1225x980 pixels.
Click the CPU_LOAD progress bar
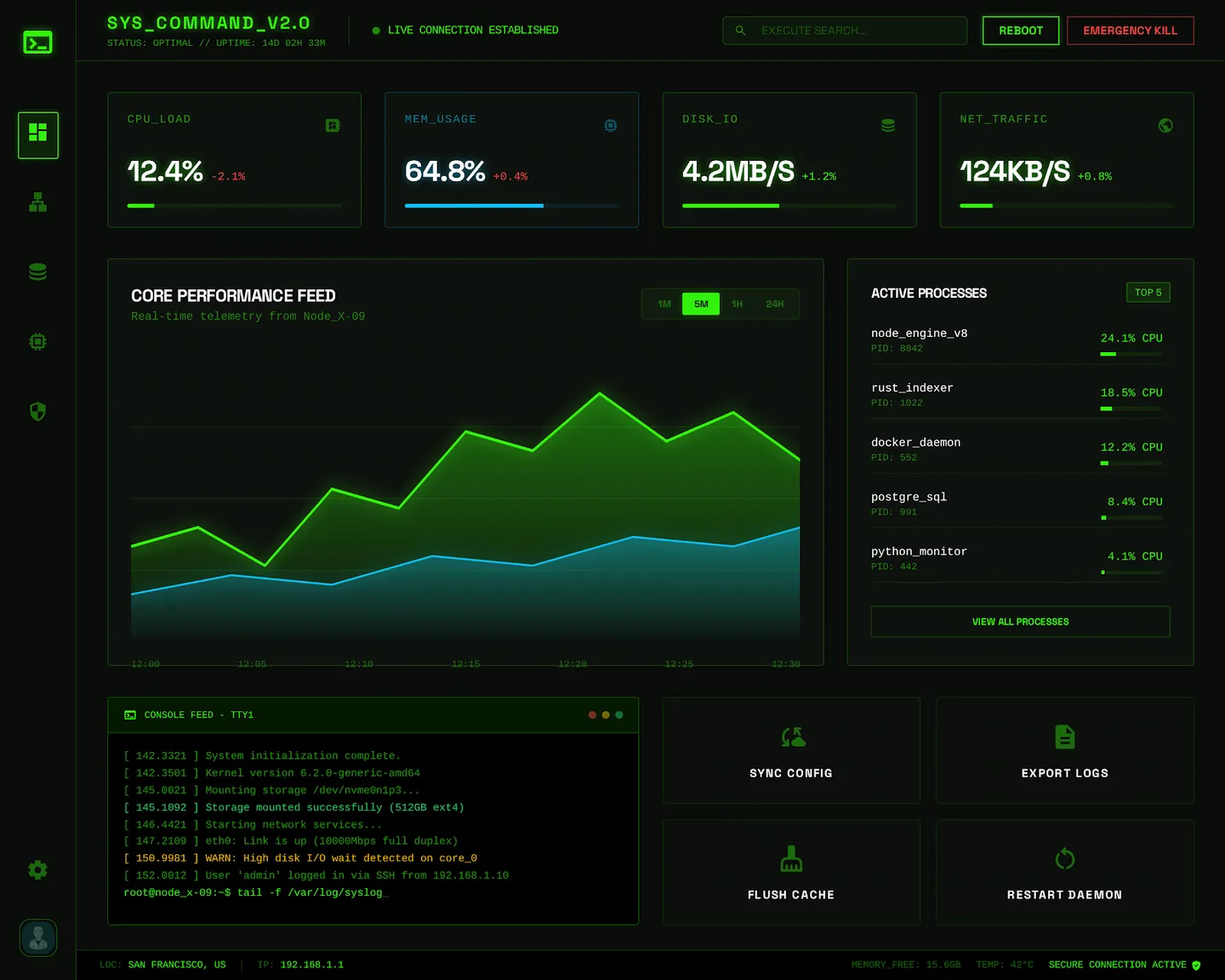click(x=235, y=206)
